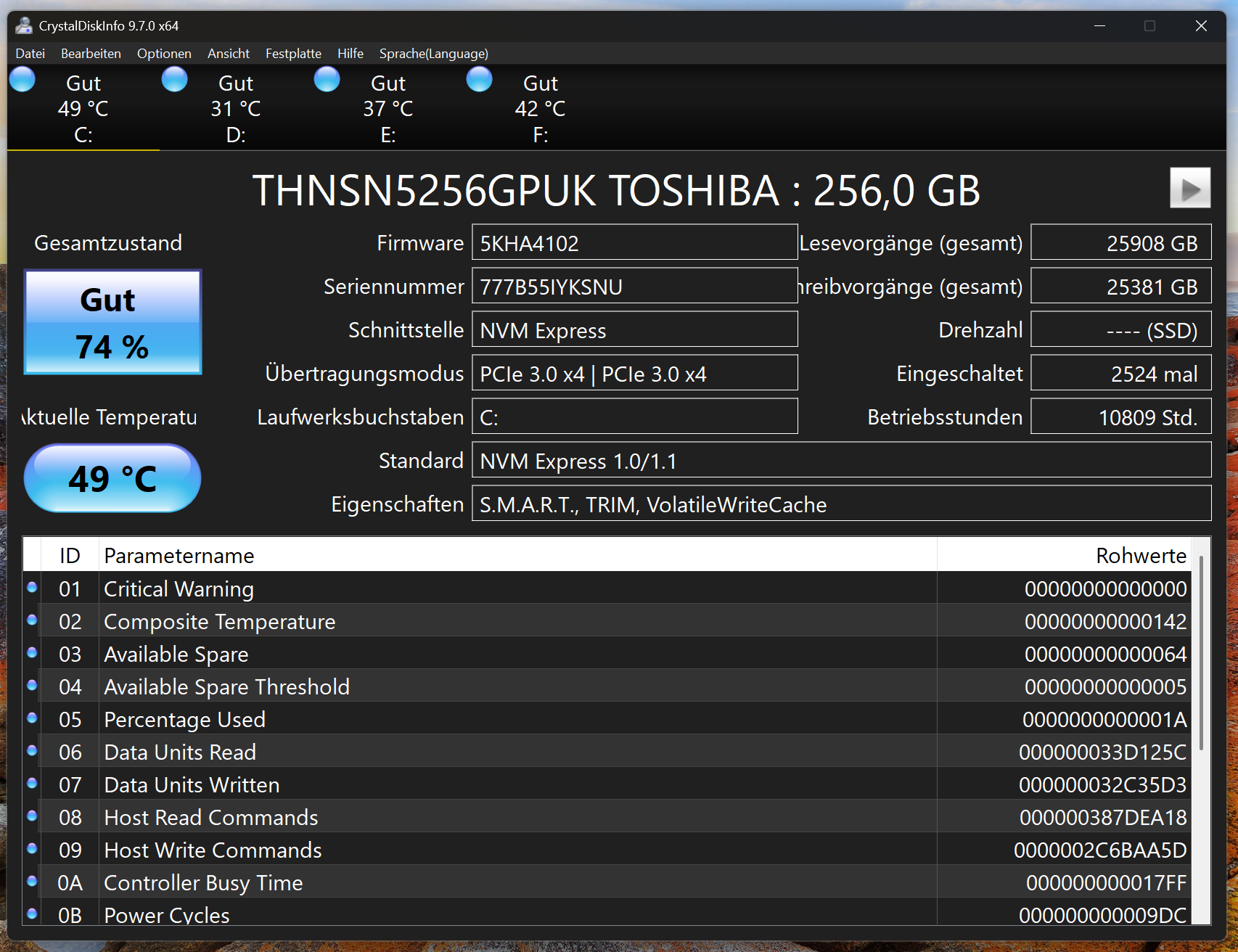Click status dot for Available Spare Threshold row

[32, 686]
